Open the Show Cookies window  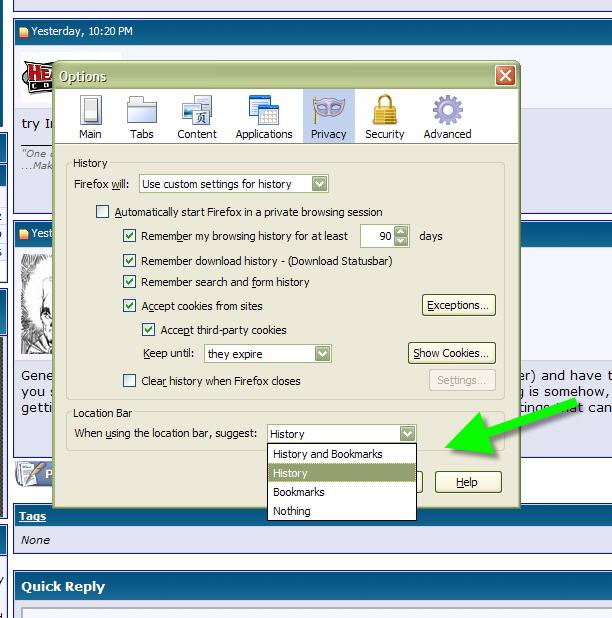click(452, 353)
